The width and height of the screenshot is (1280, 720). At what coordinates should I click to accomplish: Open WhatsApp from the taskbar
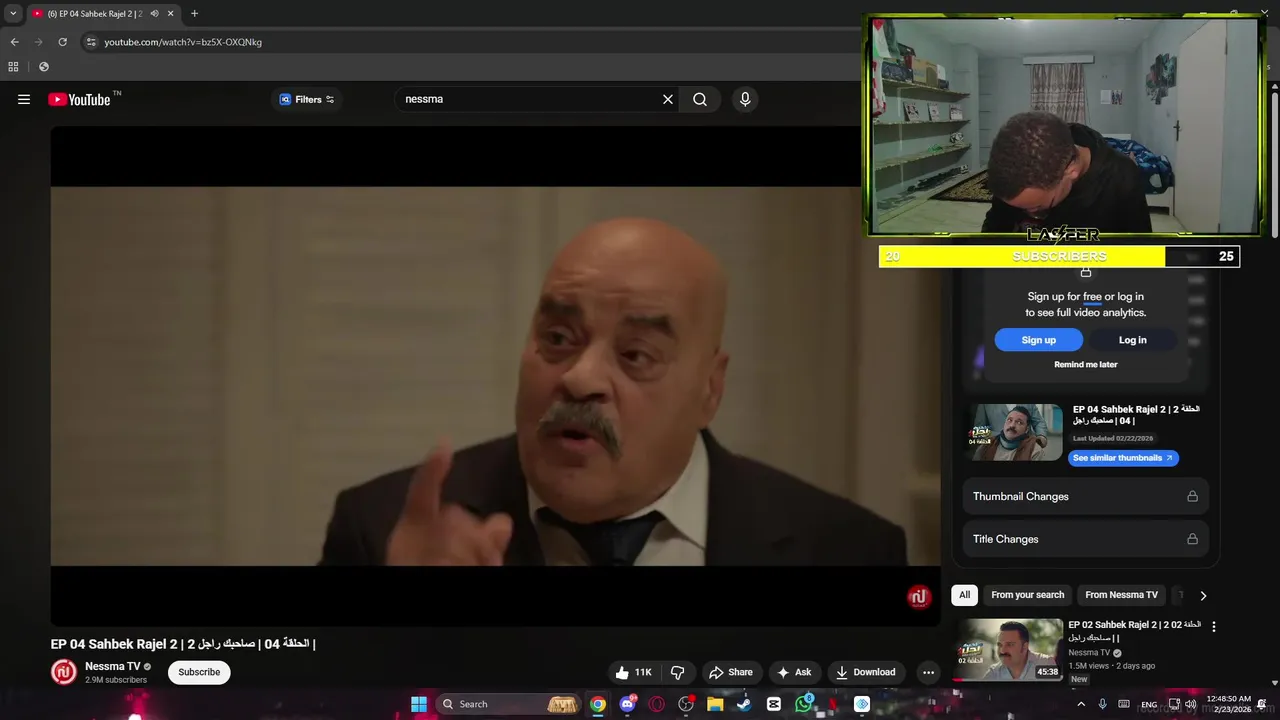tap(804, 704)
